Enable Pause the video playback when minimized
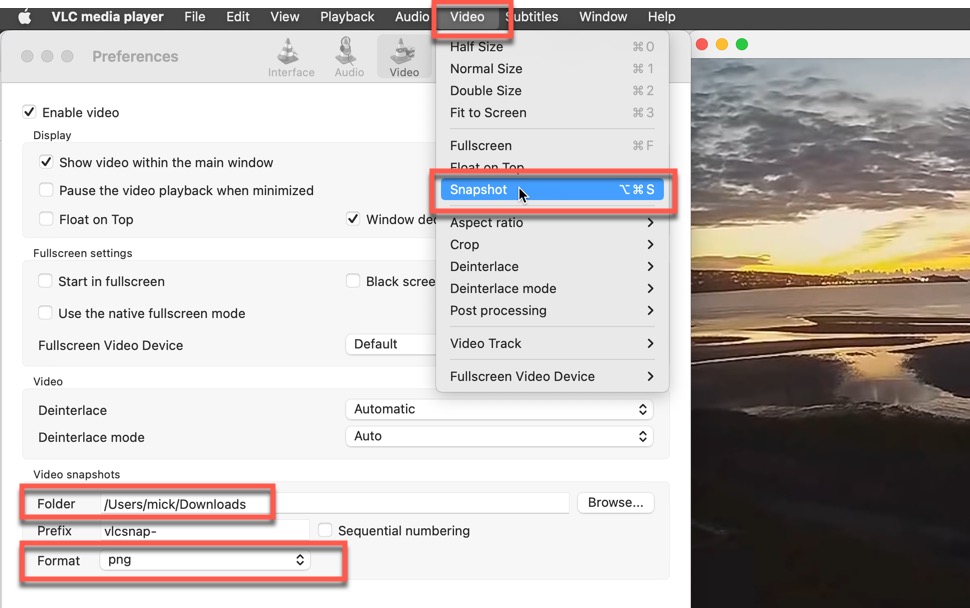 pyautogui.click(x=46, y=190)
